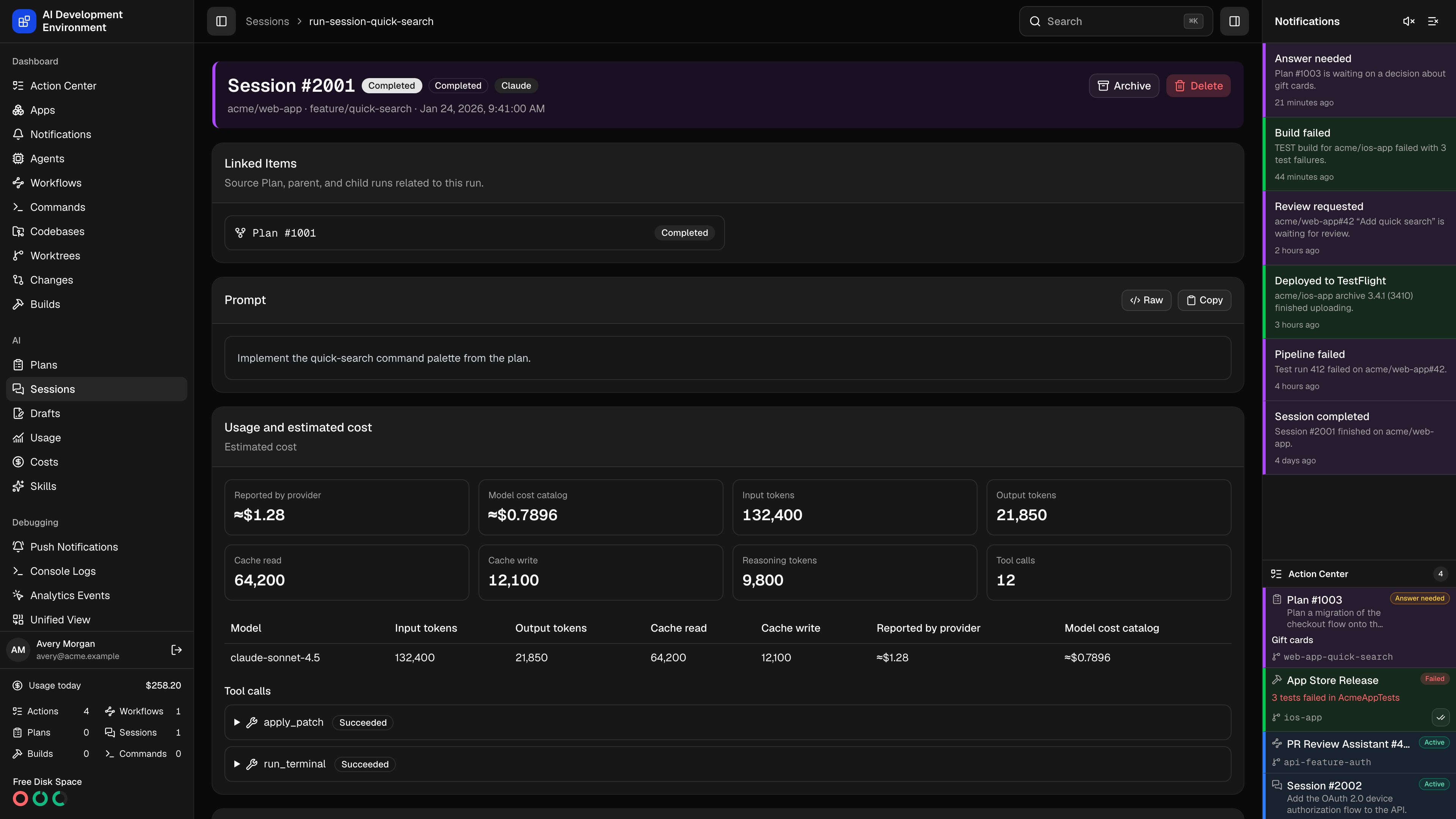Toggle the right panel icon near Search
This screenshot has width=1456, height=819.
(1235, 21)
